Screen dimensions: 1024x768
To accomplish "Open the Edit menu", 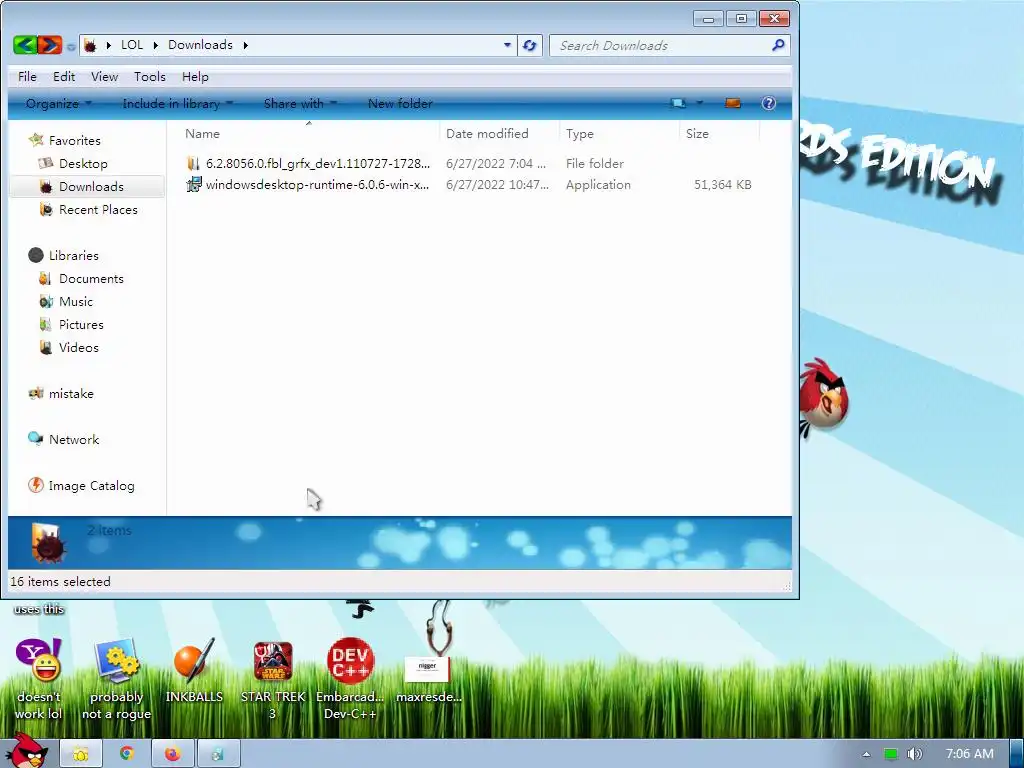I will (x=64, y=76).
